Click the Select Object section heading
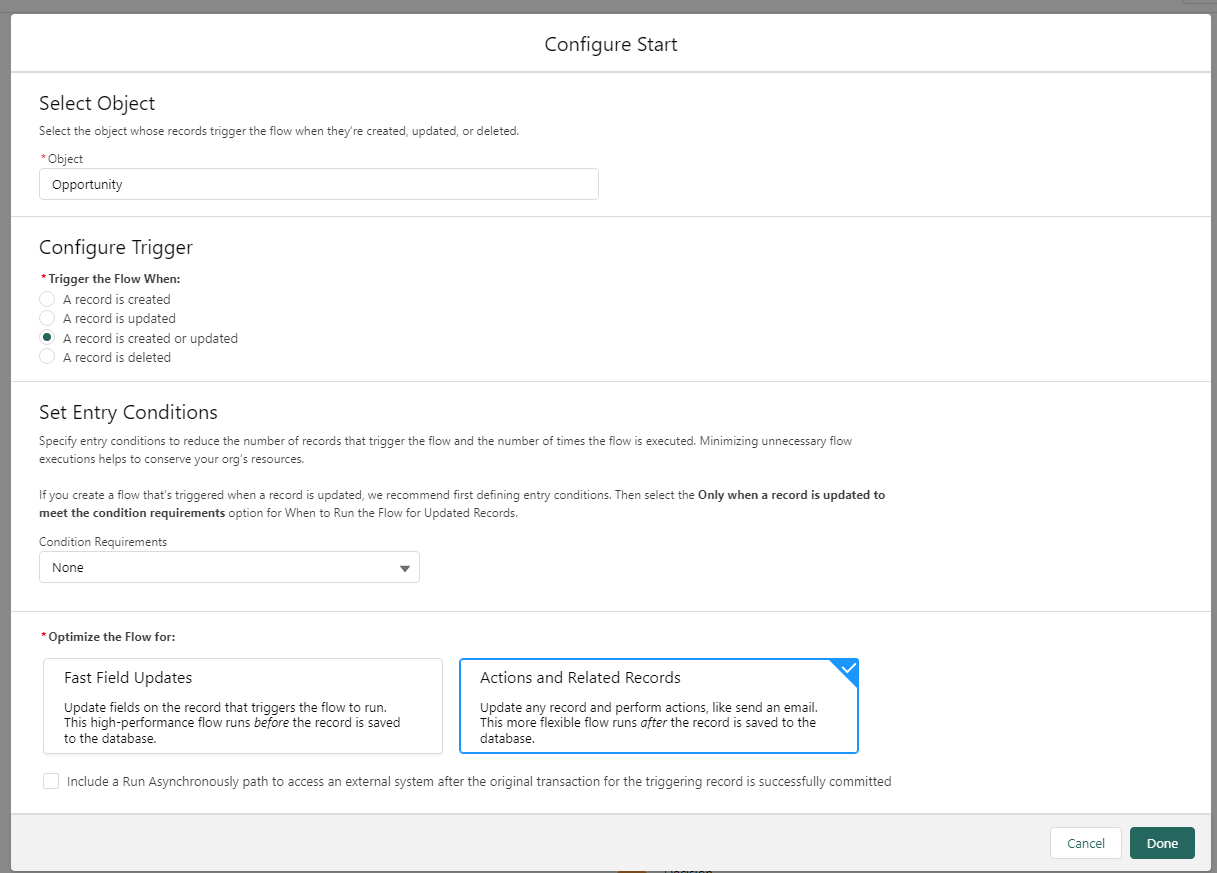Image resolution: width=1217 pixels, height=873 pixels. click(97, 103)
